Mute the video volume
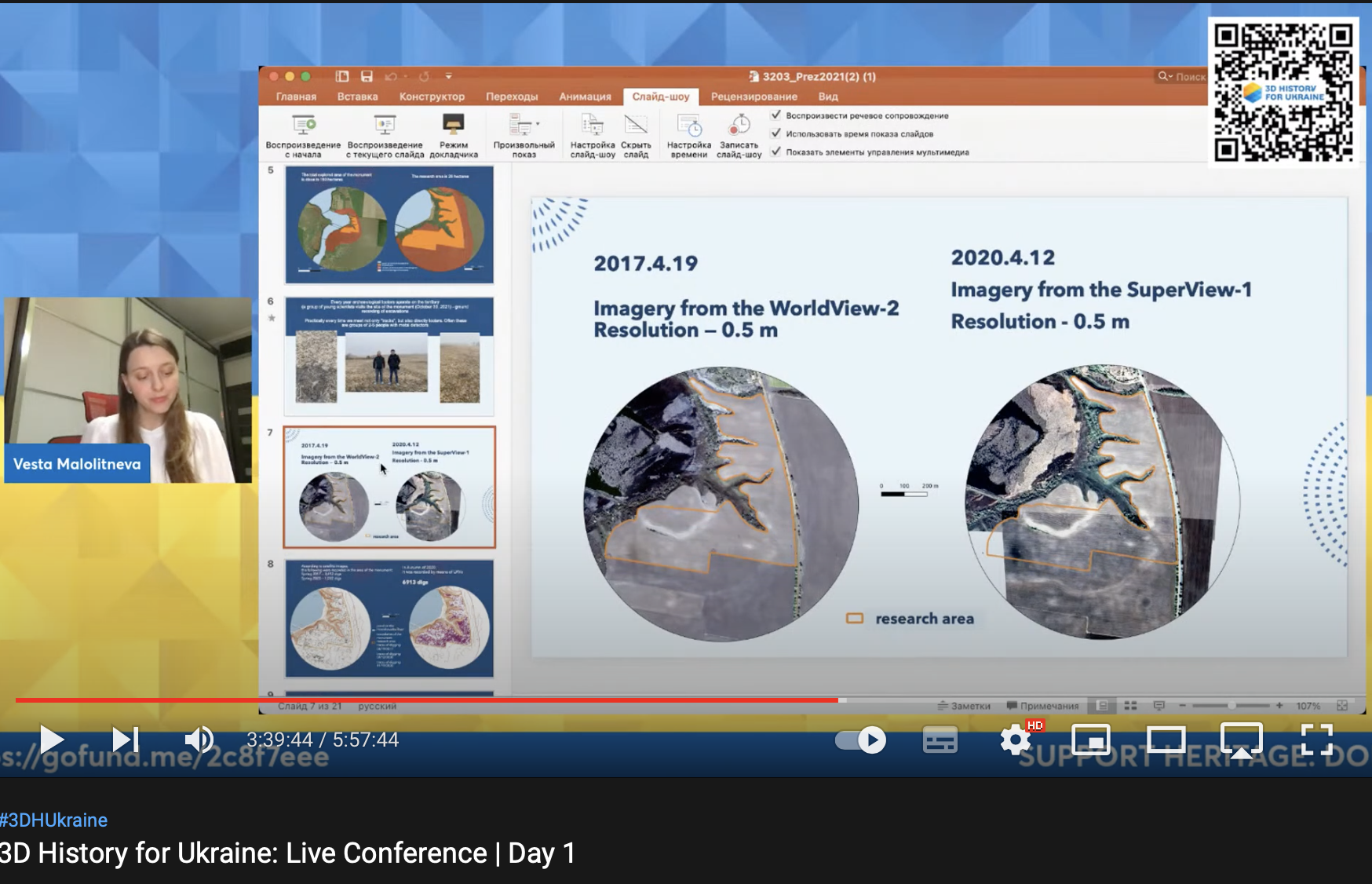The width and height of the screenshot is (1372, 884). 199,740
